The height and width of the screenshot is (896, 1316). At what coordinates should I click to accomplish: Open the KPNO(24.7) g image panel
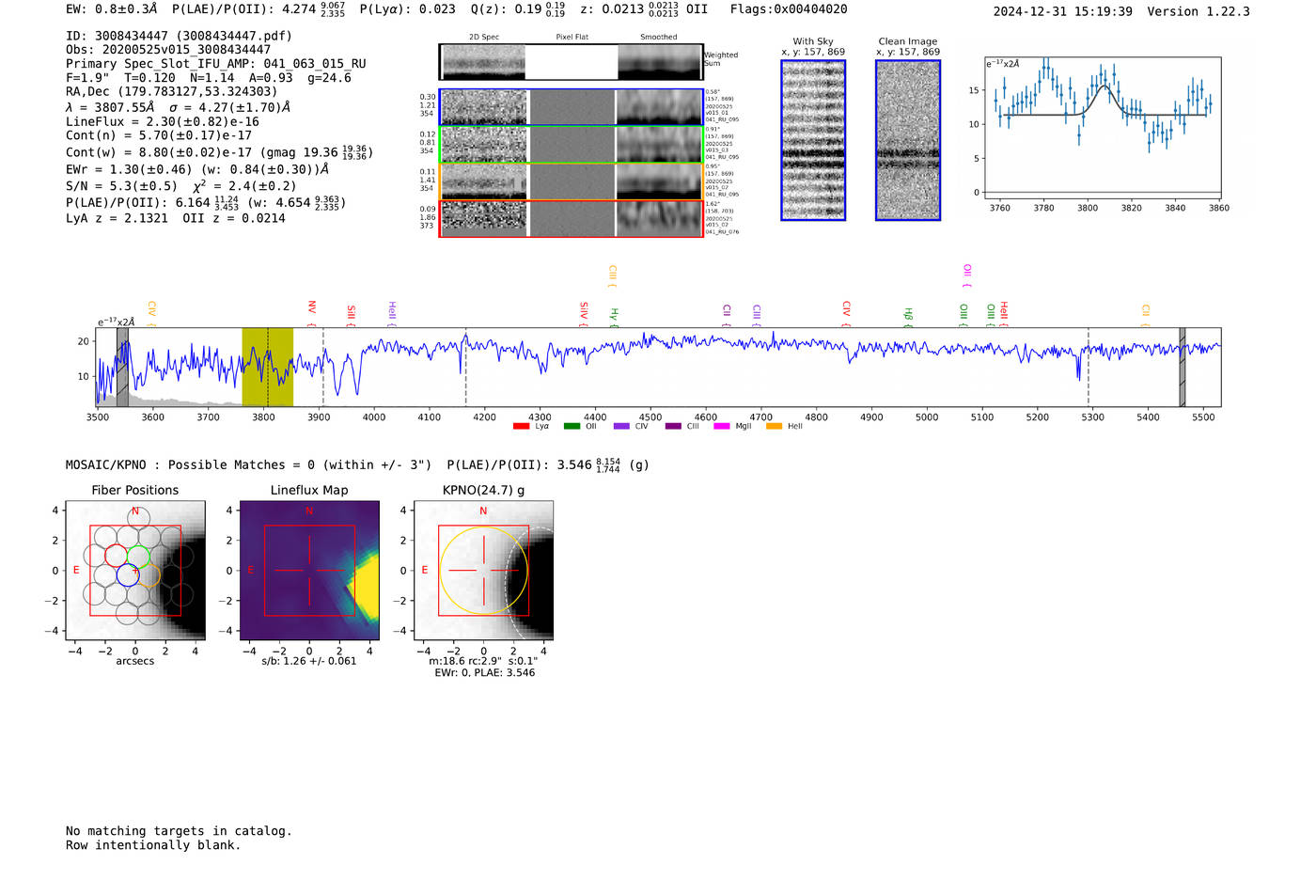tap(483, 571)
